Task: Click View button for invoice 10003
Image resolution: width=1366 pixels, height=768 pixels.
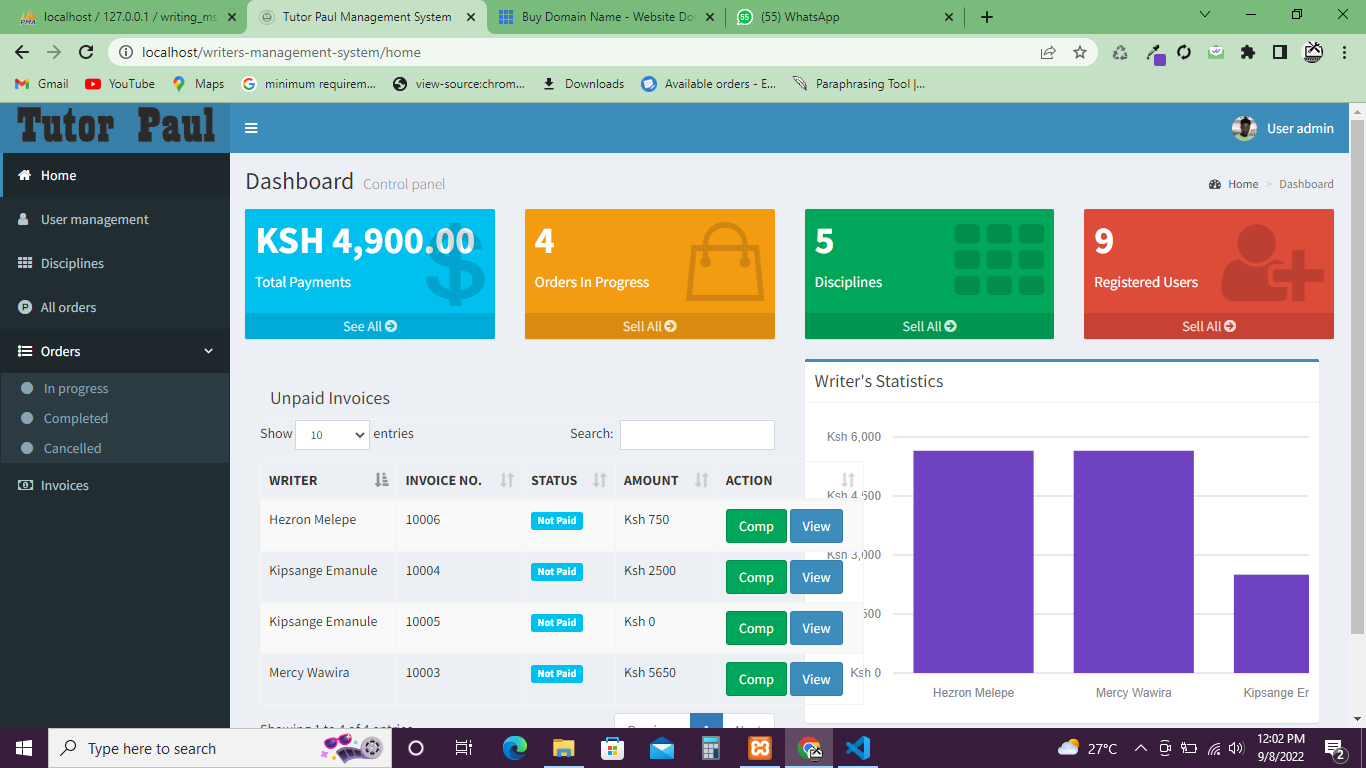Action: pos(816,679)
